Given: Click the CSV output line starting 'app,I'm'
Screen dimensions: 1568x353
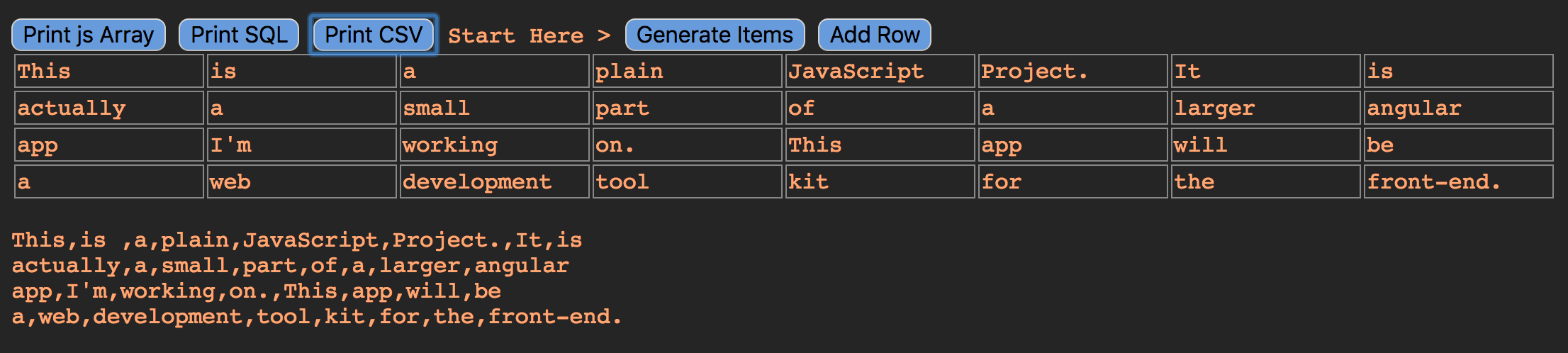Looking at the screenshot, I should click(x=257, y=291).
